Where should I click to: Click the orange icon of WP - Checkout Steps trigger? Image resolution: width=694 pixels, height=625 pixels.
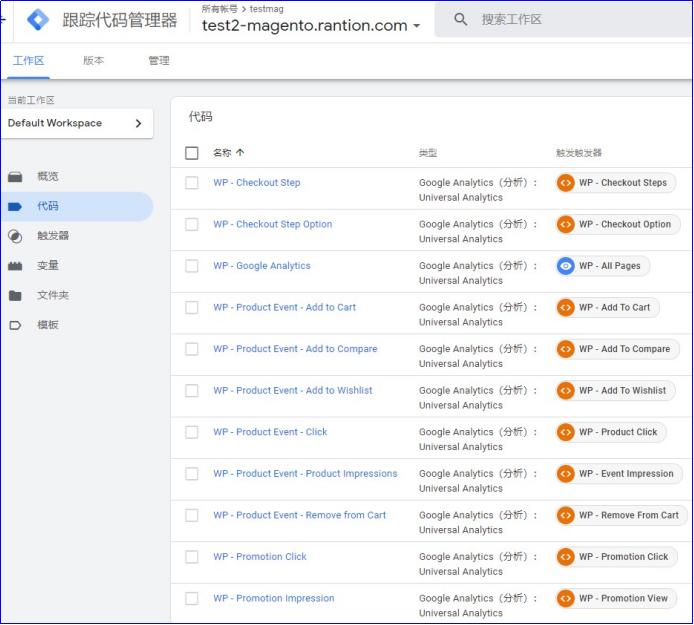[x=565, y=183]
